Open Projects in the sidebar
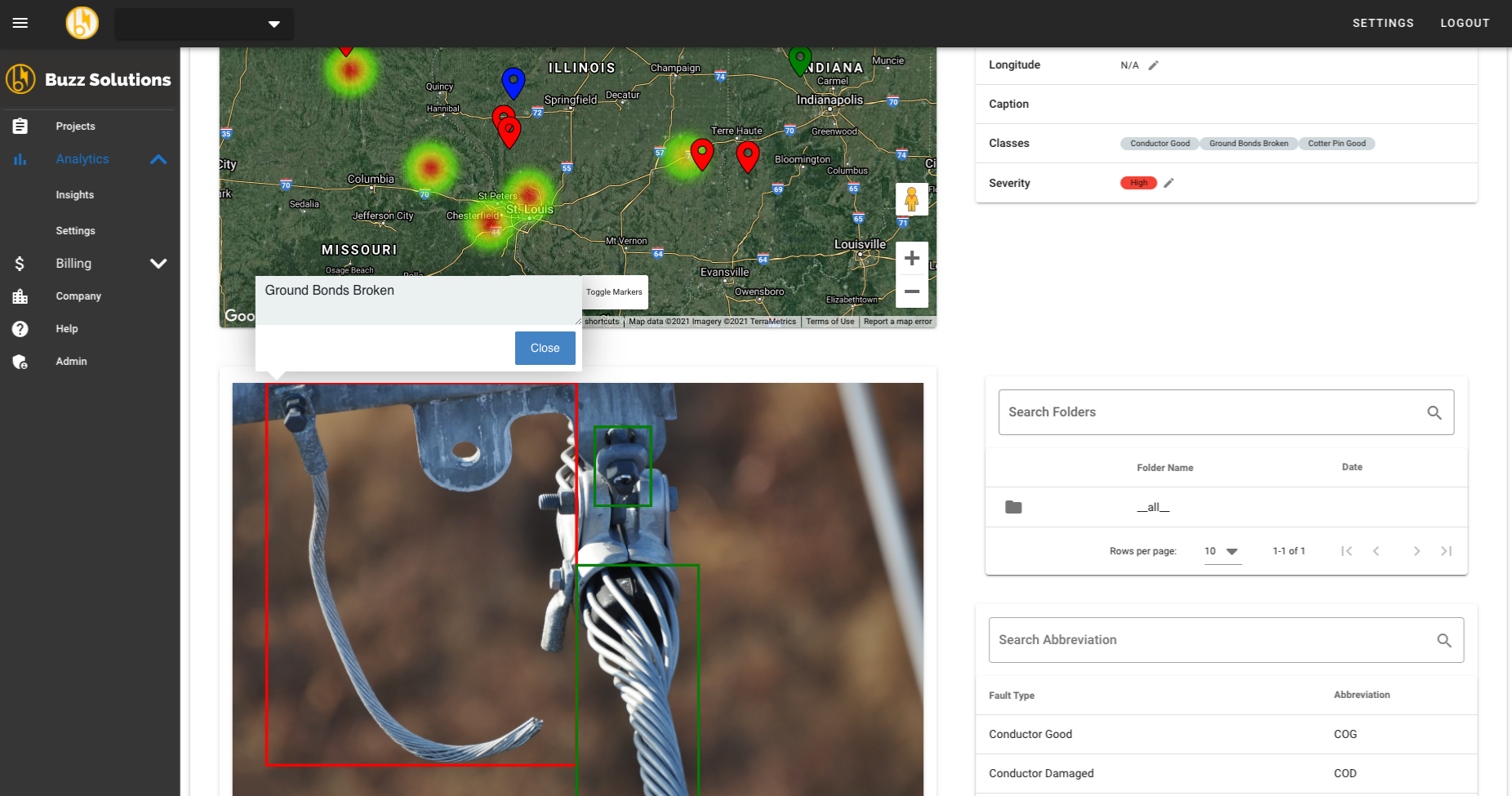 point(75,127)
